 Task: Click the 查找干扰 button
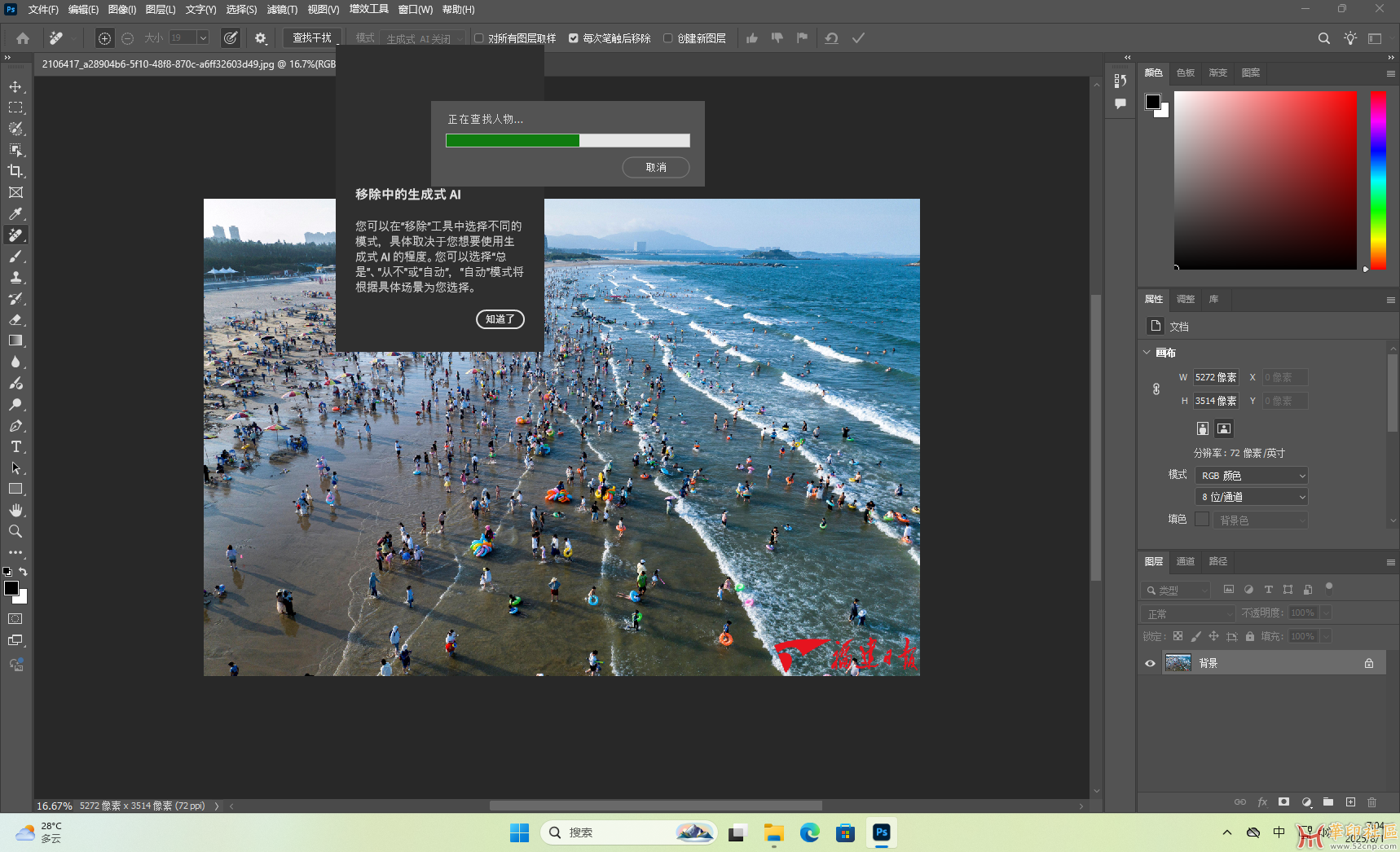(x=312, y=38)
